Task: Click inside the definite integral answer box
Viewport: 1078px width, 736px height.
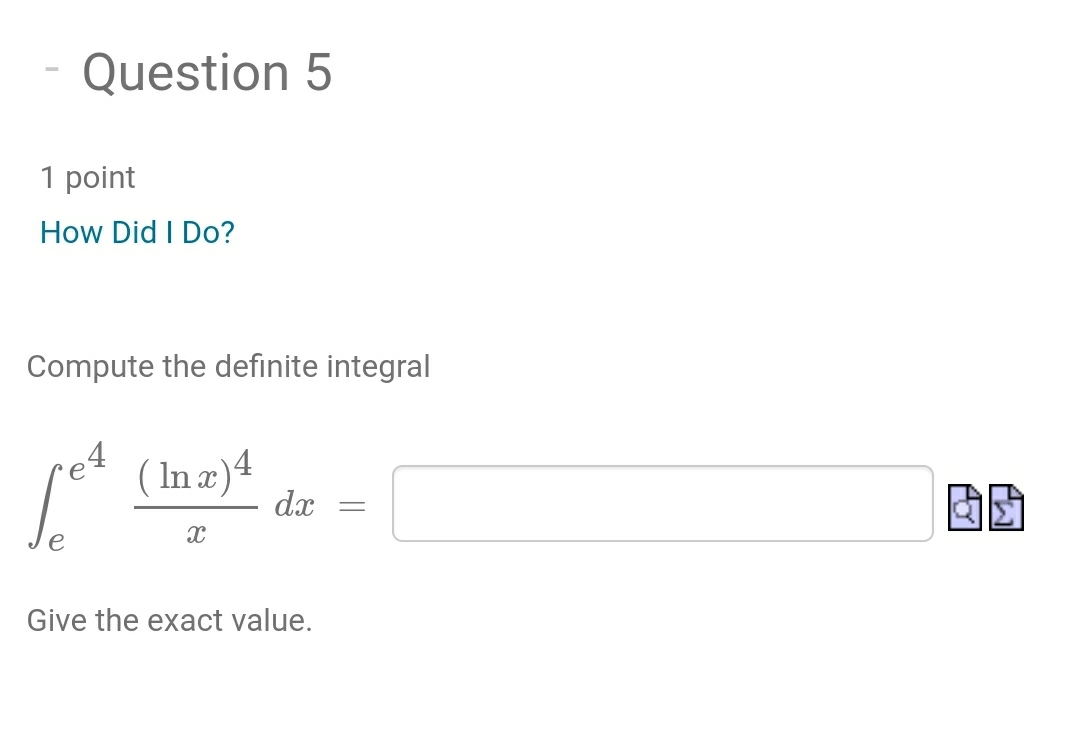Action: pos(662,503)
